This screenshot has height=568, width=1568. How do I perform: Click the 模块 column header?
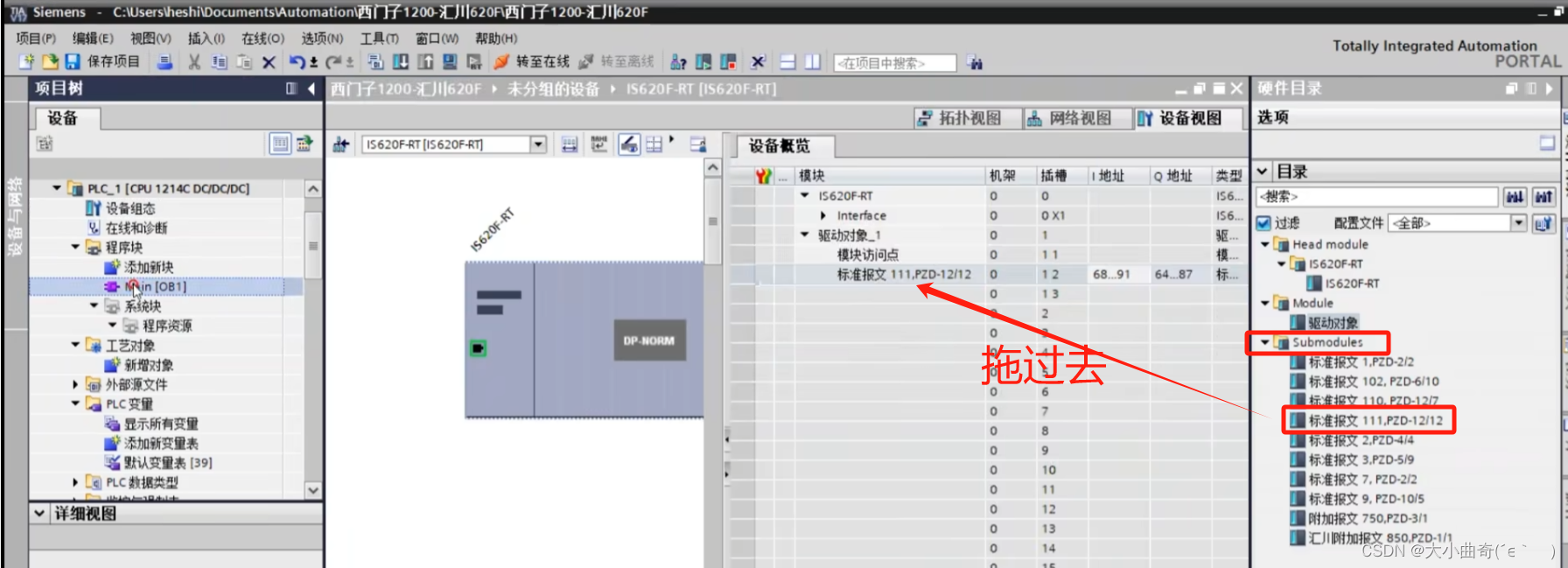(x=890, y=176)
